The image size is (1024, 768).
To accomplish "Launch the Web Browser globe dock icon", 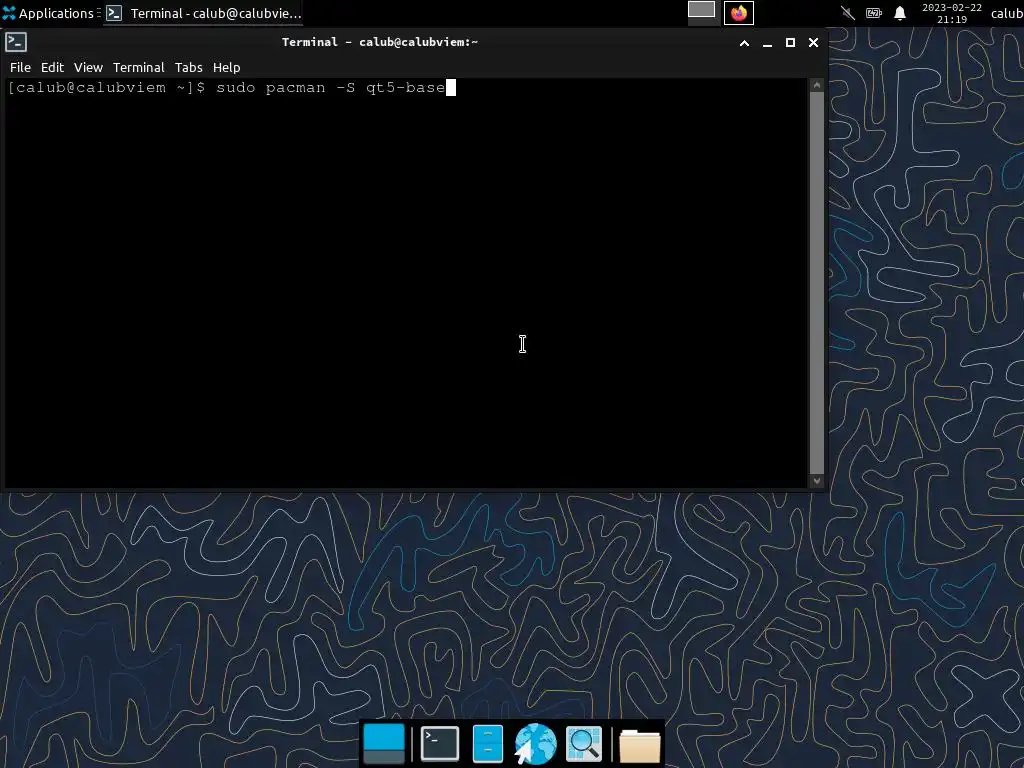I will click(x=535, y=743).
